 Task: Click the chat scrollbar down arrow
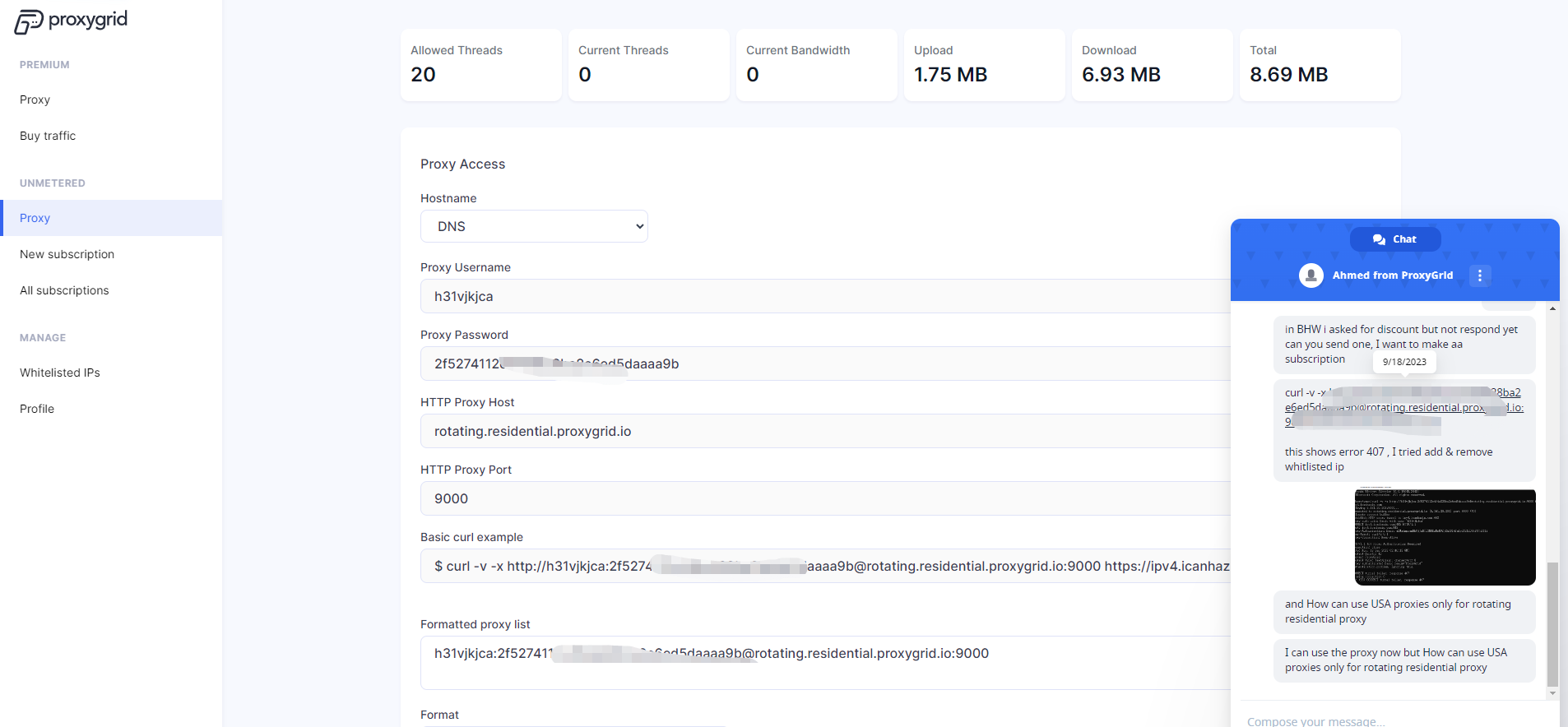(1552, 693)
